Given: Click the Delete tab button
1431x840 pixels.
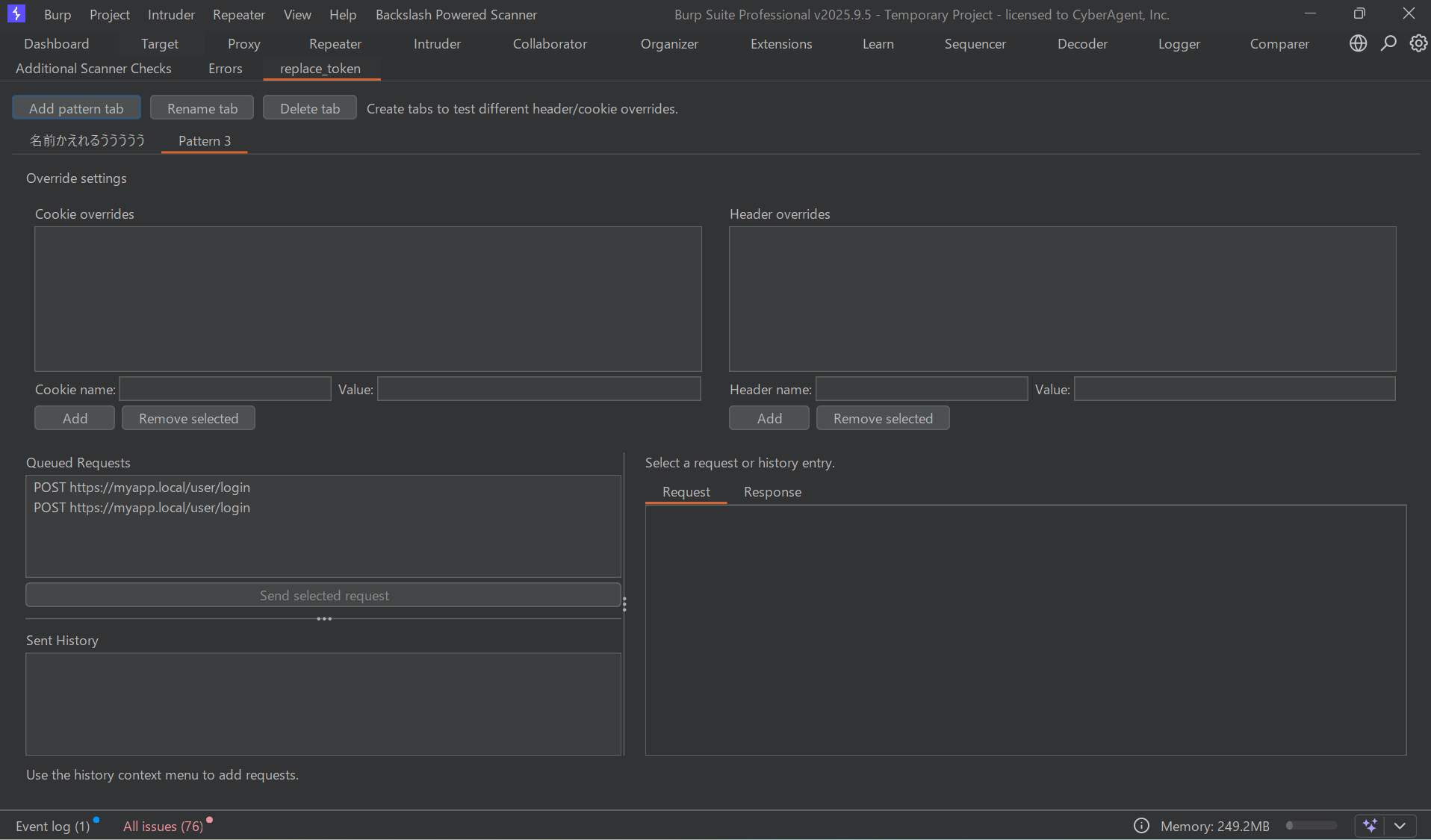Looking at the screenshot, I should coord(310,108).
